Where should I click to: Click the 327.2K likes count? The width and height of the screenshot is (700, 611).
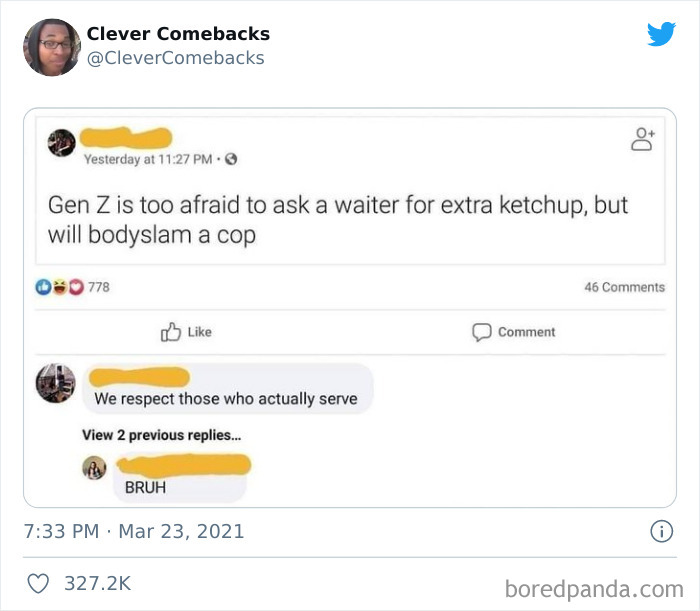(x=98, y=582)
